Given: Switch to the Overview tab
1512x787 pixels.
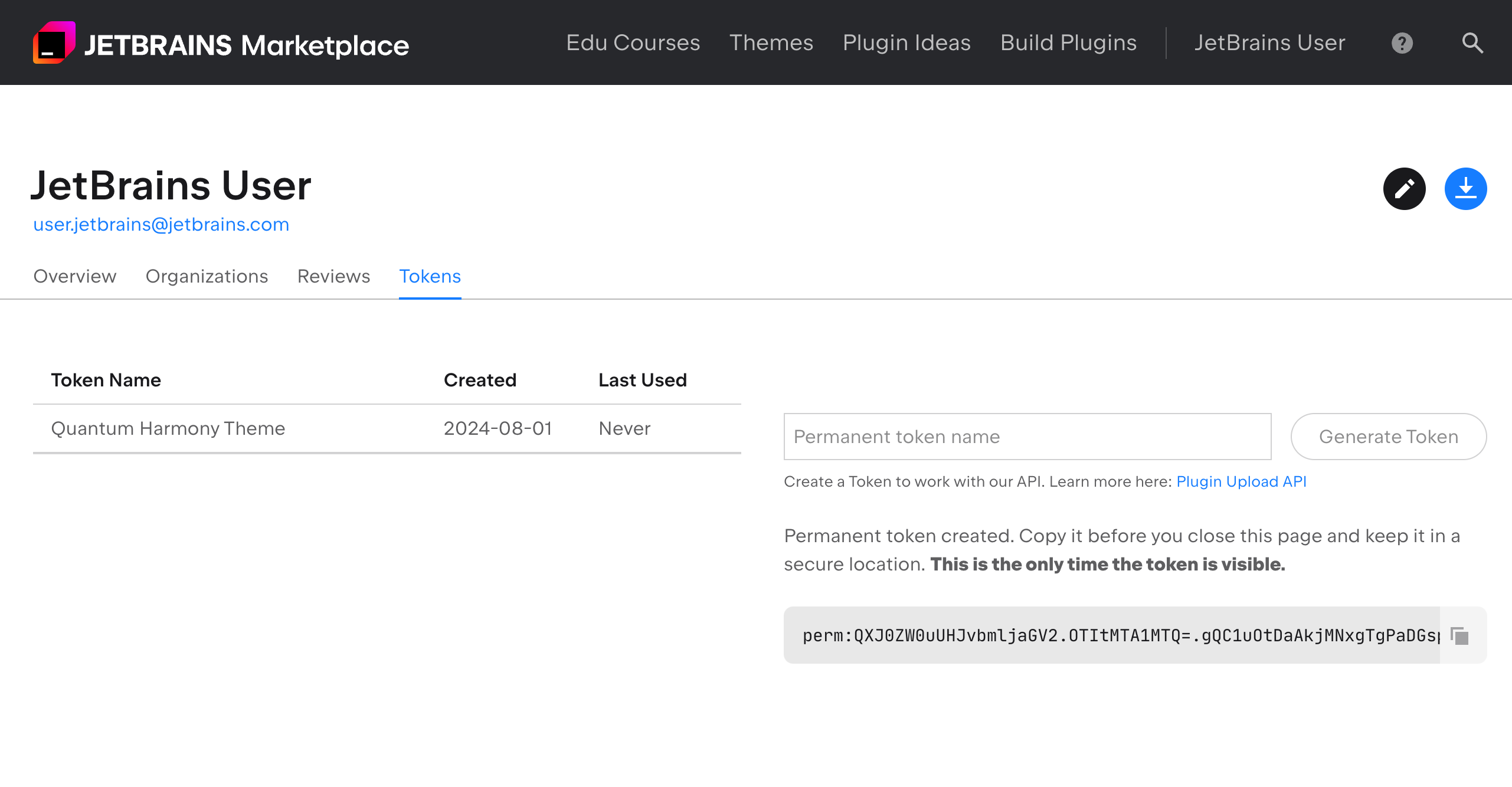Looking at the screenshot, I should (75, 276).
